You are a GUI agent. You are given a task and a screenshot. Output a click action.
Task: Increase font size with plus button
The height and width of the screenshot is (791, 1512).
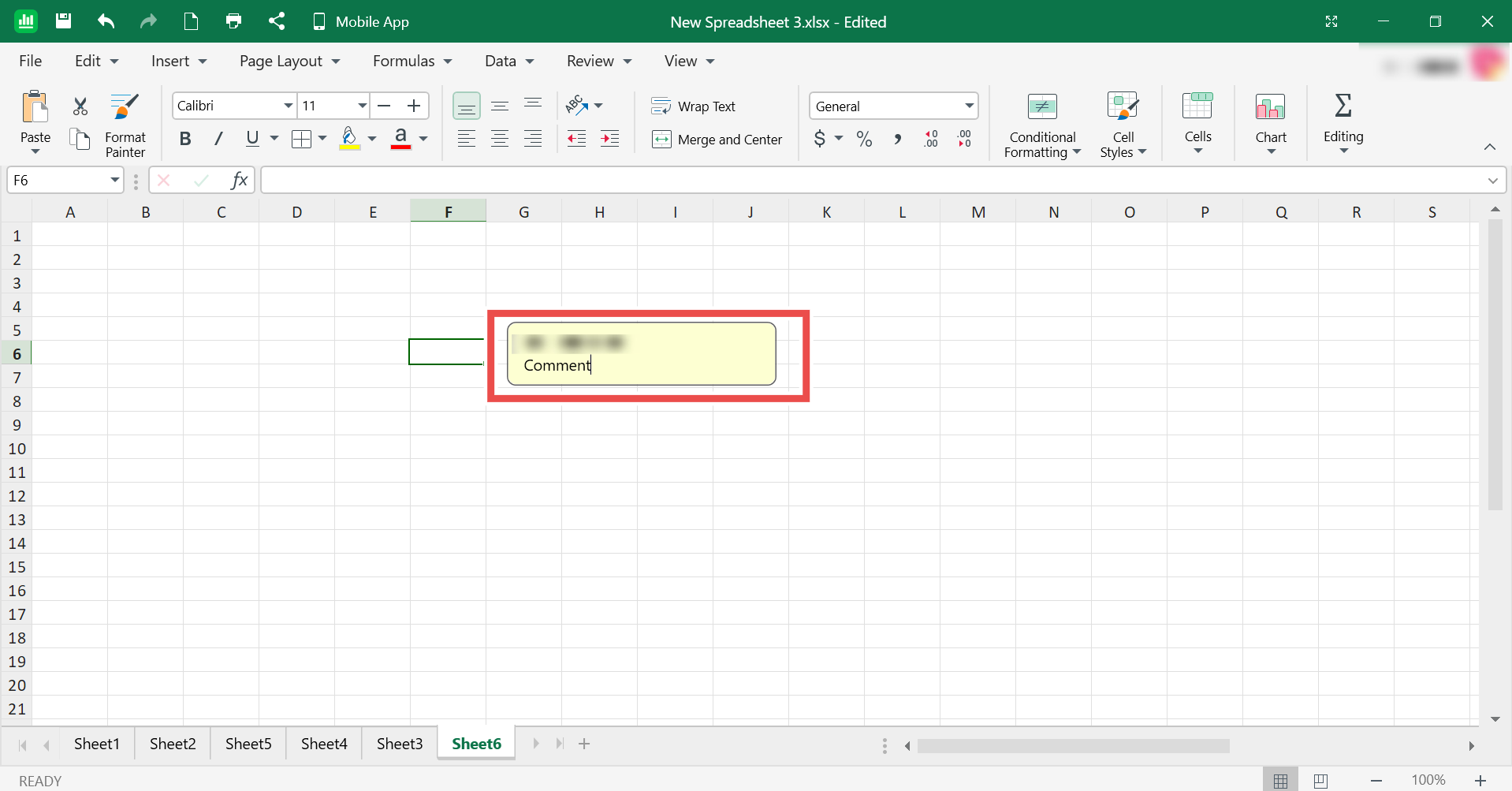414,106
